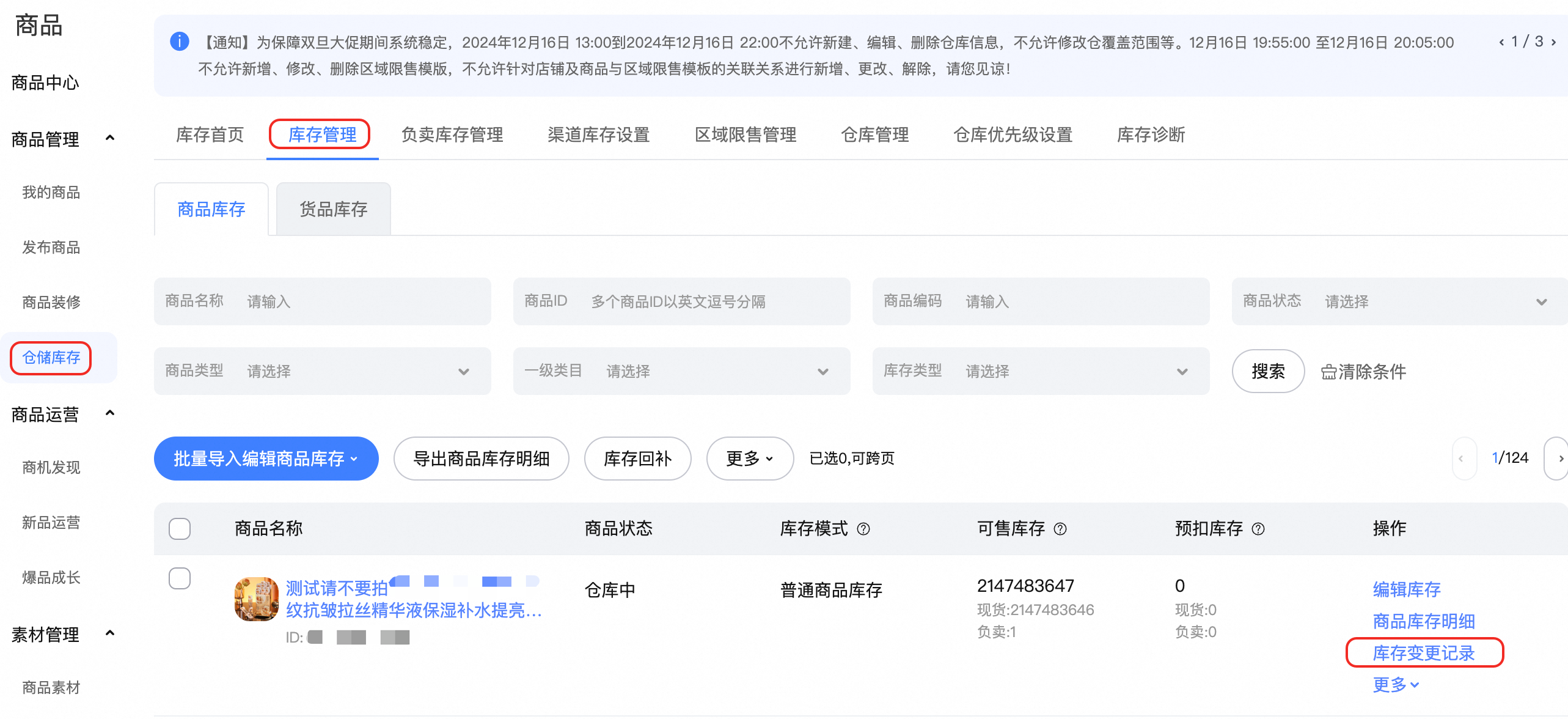Image resolution: width=1568 pixels, height=719 pixels.
Task: Switch to the 区域限售管理 tab
Action: (x=746, y=135)
